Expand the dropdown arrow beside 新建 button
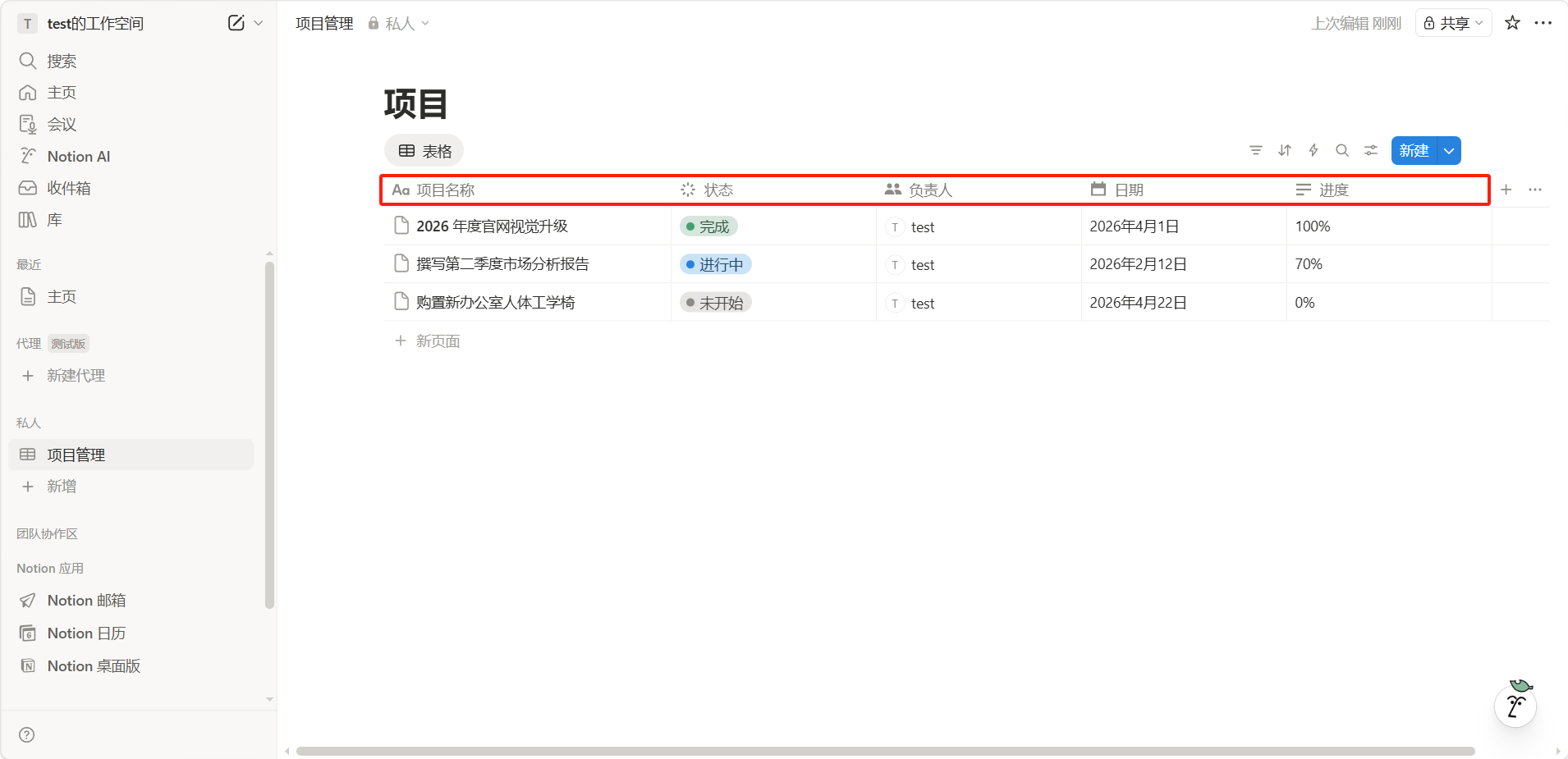The width and height of the screenshot is (1568, 759). pos(1449,151)
